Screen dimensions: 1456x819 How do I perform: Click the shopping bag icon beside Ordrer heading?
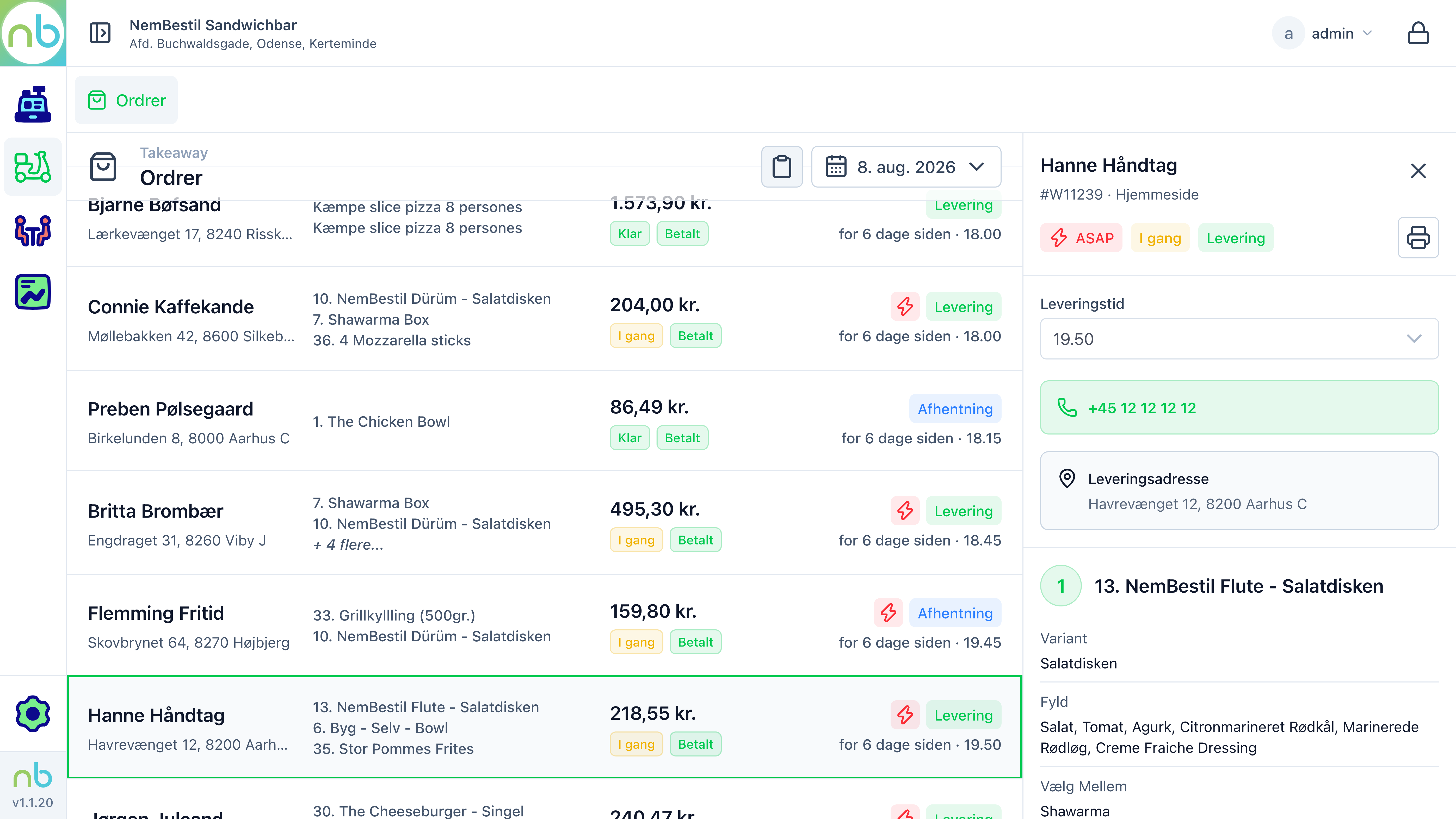click(x=103, y=167)
